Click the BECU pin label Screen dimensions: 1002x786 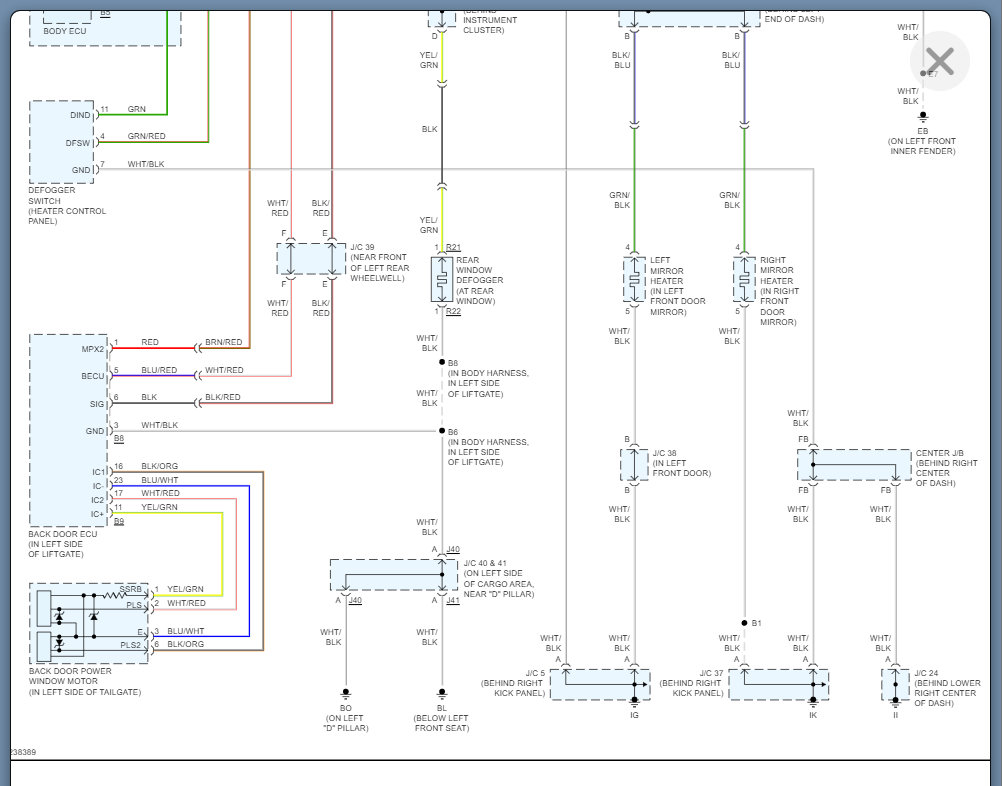[92, 376]
